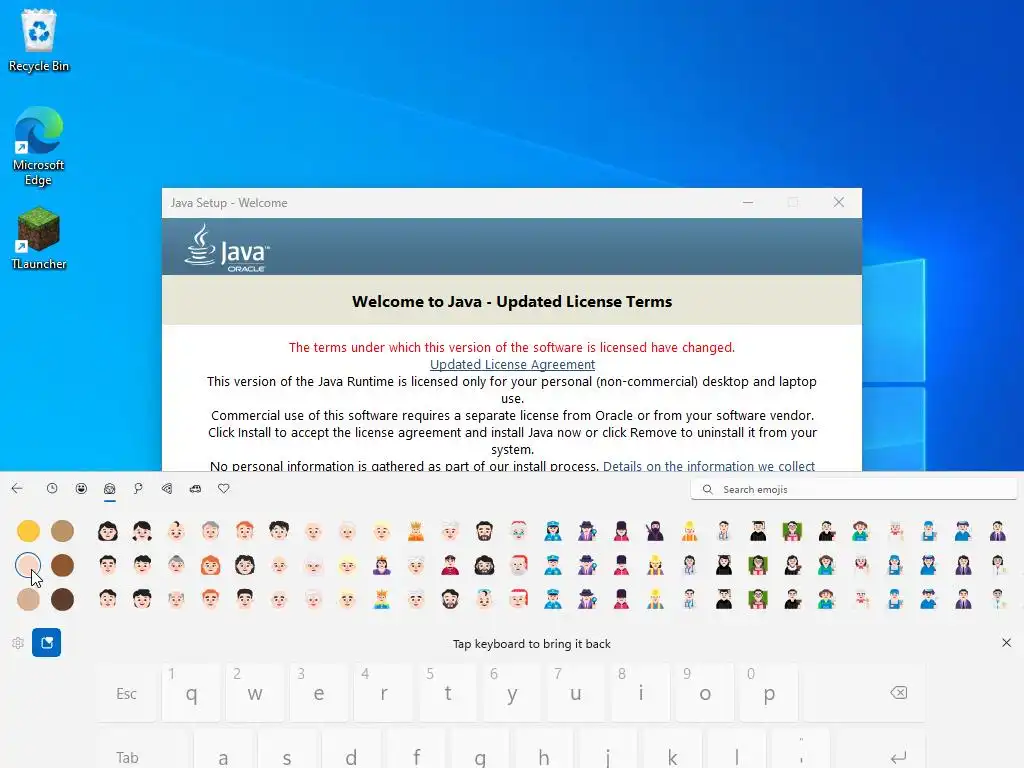
Task: Close the Java Setup window
Action: (839, 202)
